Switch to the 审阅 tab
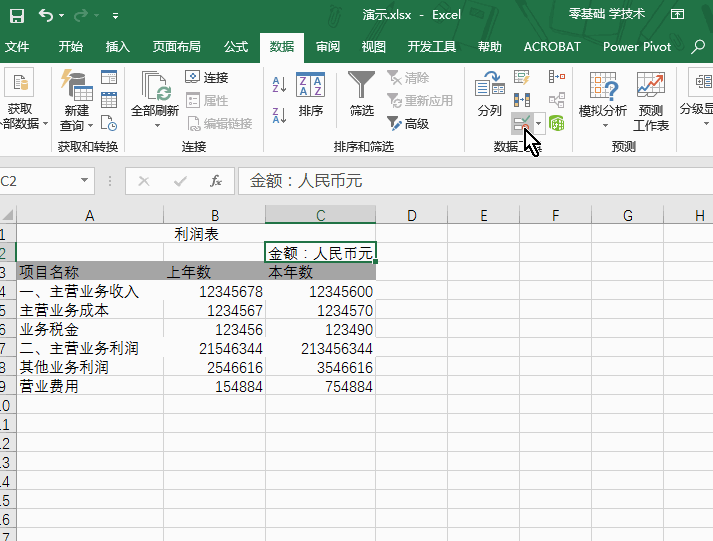The image size is (713, 541). coord(328,46)
